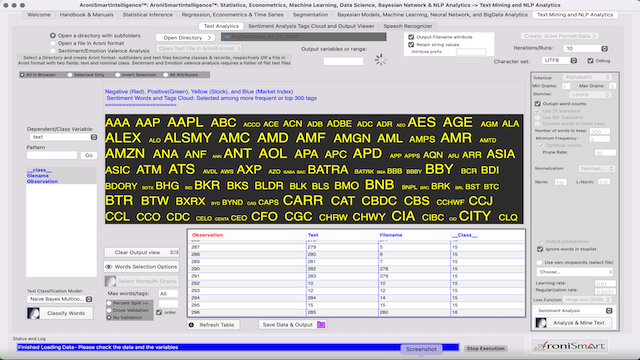
Task: Open the Normalization dropdown
Action: 596,169
